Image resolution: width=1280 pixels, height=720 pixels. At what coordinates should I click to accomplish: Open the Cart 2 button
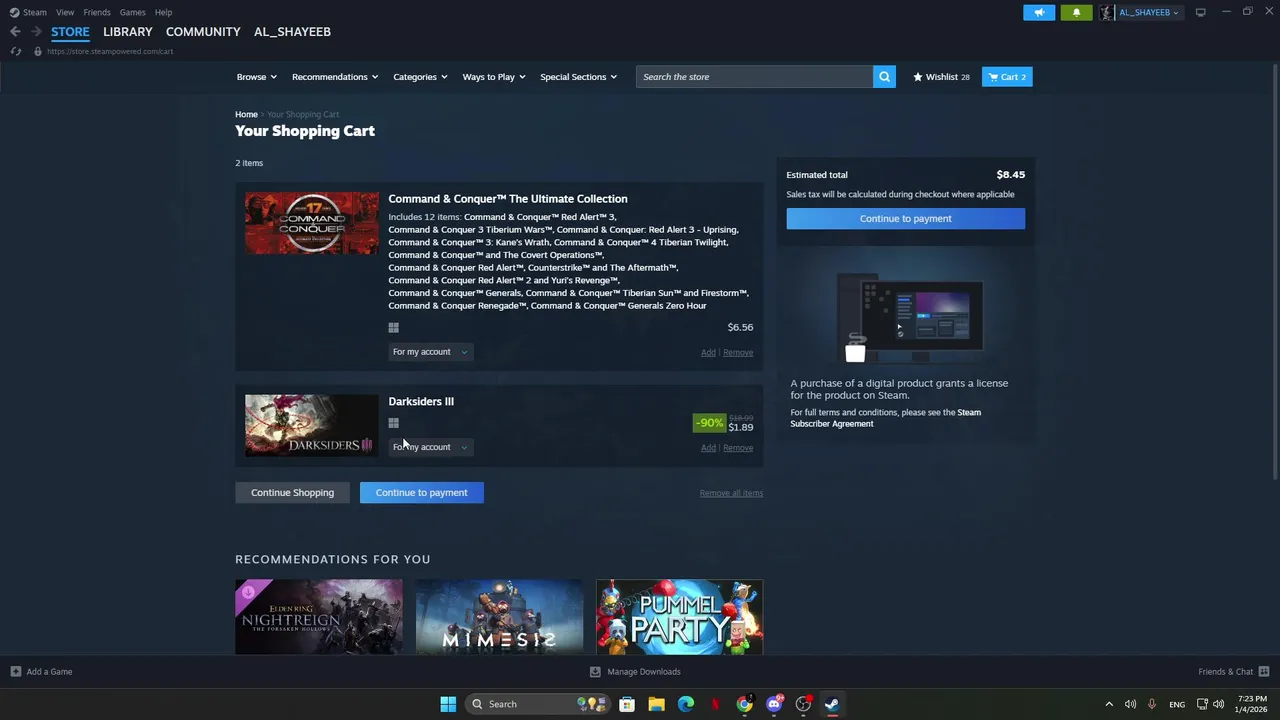pyautogui.click(x=1007, y=77)
